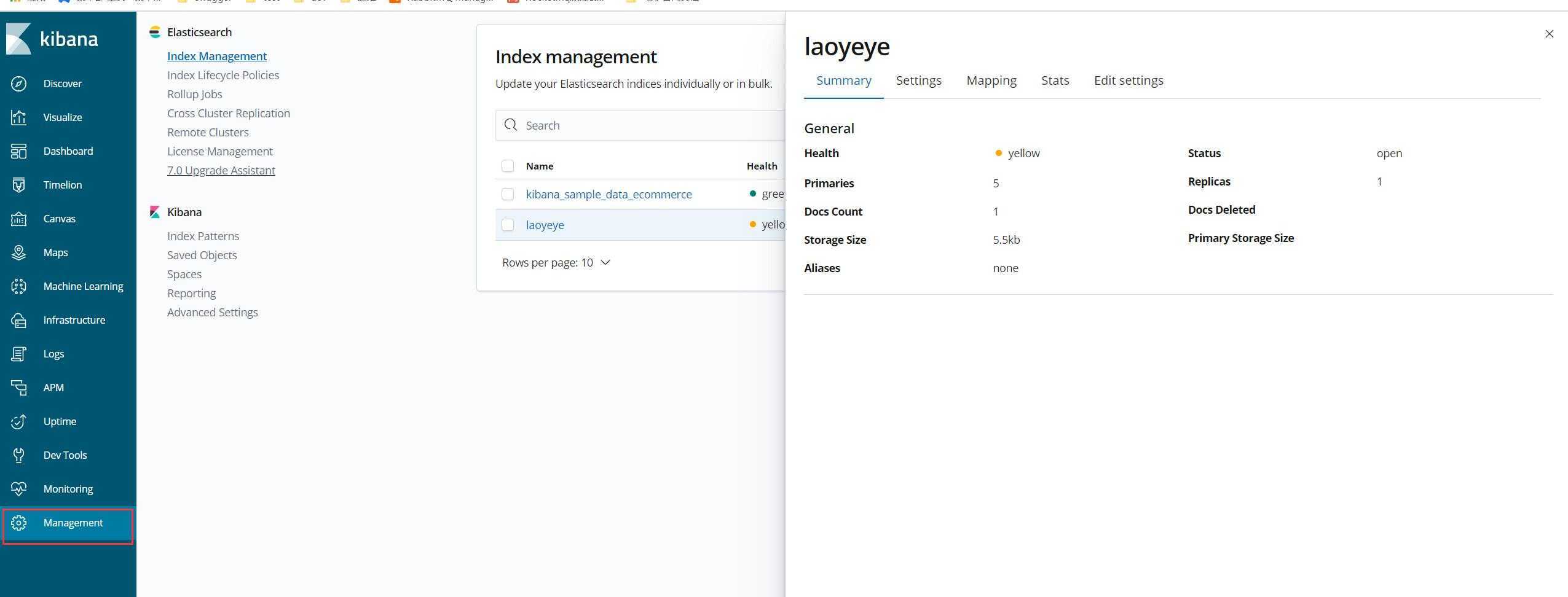Viewport: 1568px width, 597px height.
Task: Open Index Patterns page
Action: click(203, 236)
